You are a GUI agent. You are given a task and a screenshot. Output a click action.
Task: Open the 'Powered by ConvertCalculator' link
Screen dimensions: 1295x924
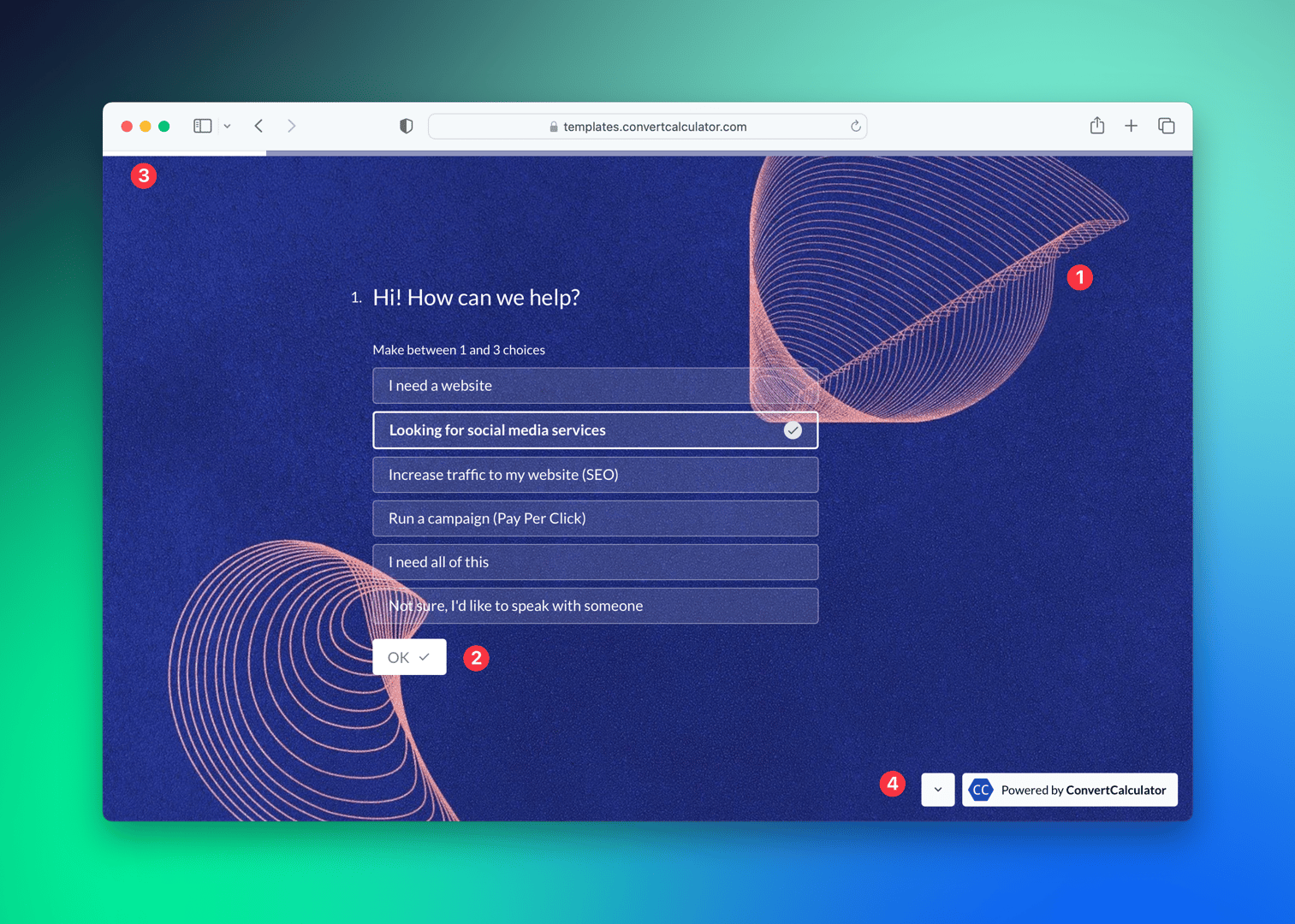coord(1070,790)
